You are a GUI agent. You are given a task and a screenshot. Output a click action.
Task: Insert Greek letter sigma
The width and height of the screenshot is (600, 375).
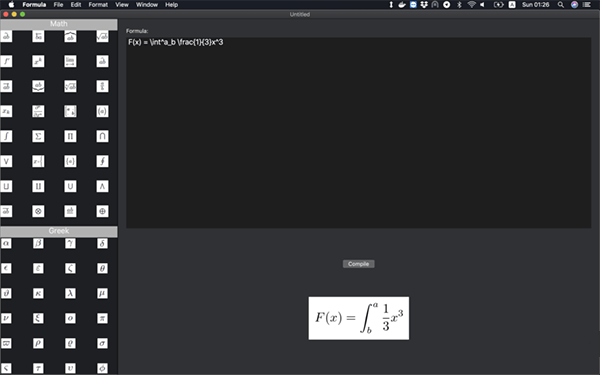click(x=102, y=343)
